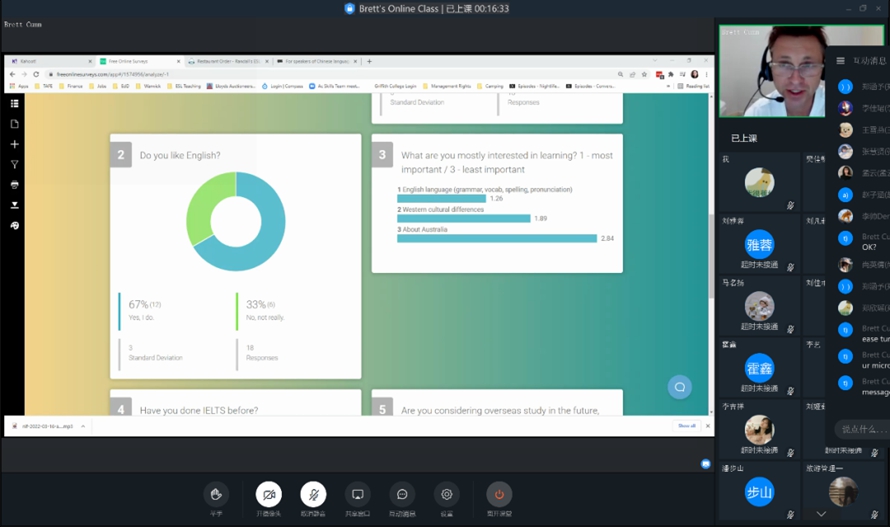
Task: Open the color palette theme icon in sidebar
Action: (14, 226)
